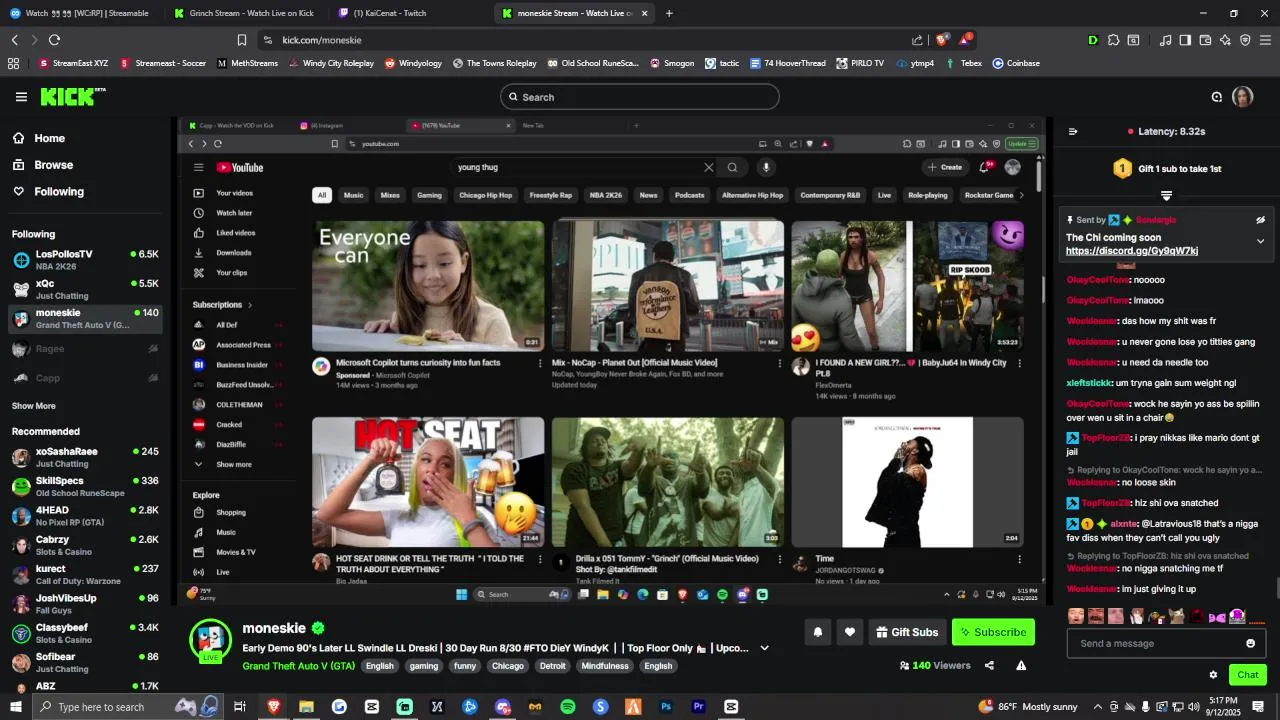Screen dimensions: 1280x720
Task: Open Spotify from the Windows taskbar
Action: [x=568, y=707]
